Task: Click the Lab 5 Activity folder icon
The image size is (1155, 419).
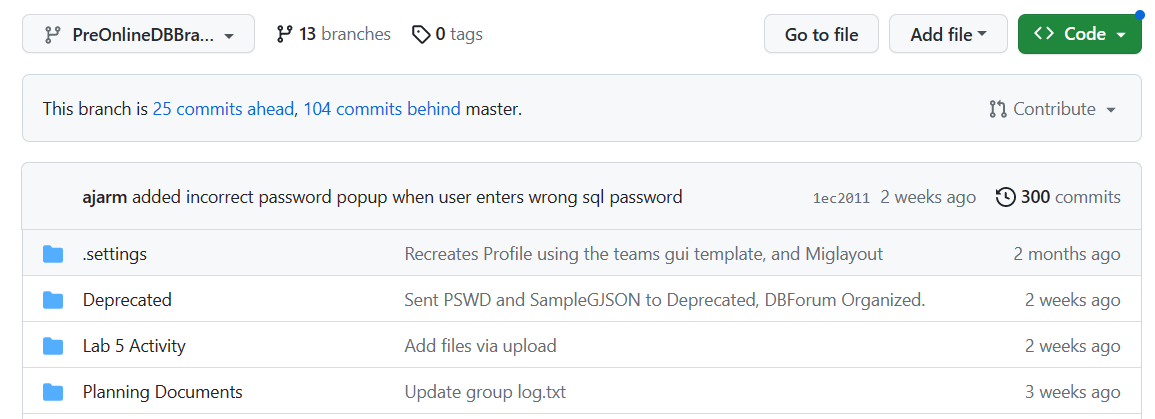Action: click(53, 346)
